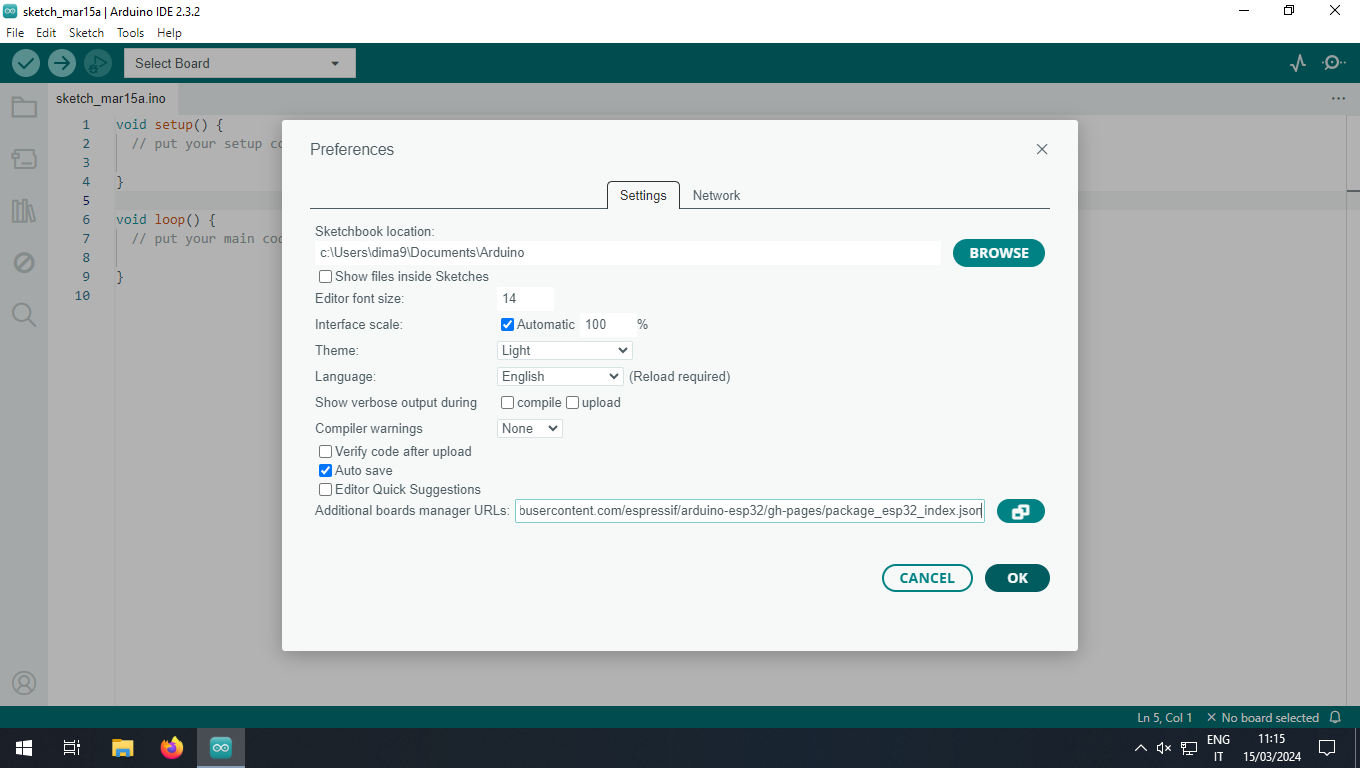
Task: Show hidden system tray icons
Action: tap(1140, 748)
